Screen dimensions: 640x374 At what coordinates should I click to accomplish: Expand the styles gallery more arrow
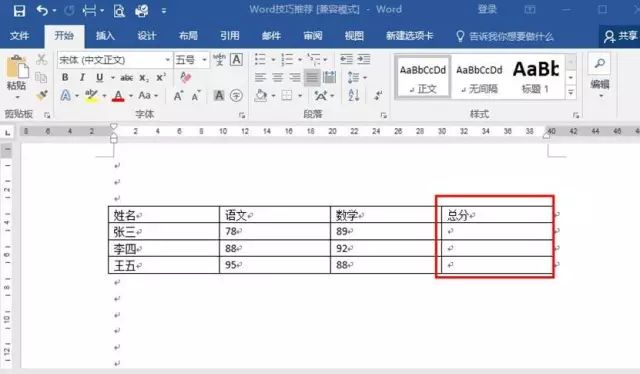(571, 93)
